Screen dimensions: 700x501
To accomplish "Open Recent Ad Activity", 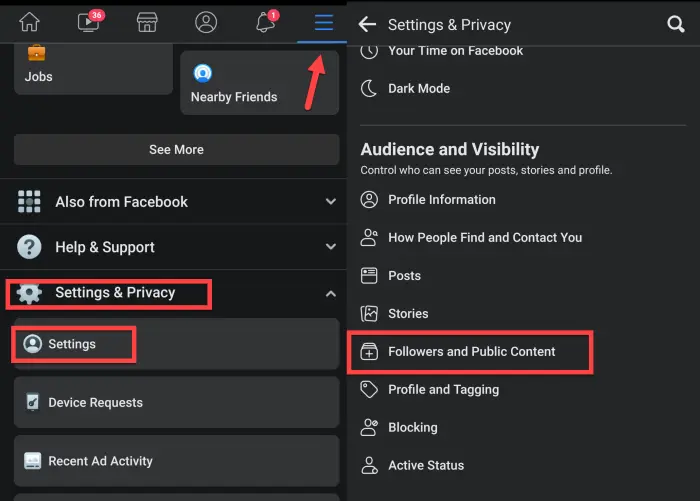I will [176, 461].
